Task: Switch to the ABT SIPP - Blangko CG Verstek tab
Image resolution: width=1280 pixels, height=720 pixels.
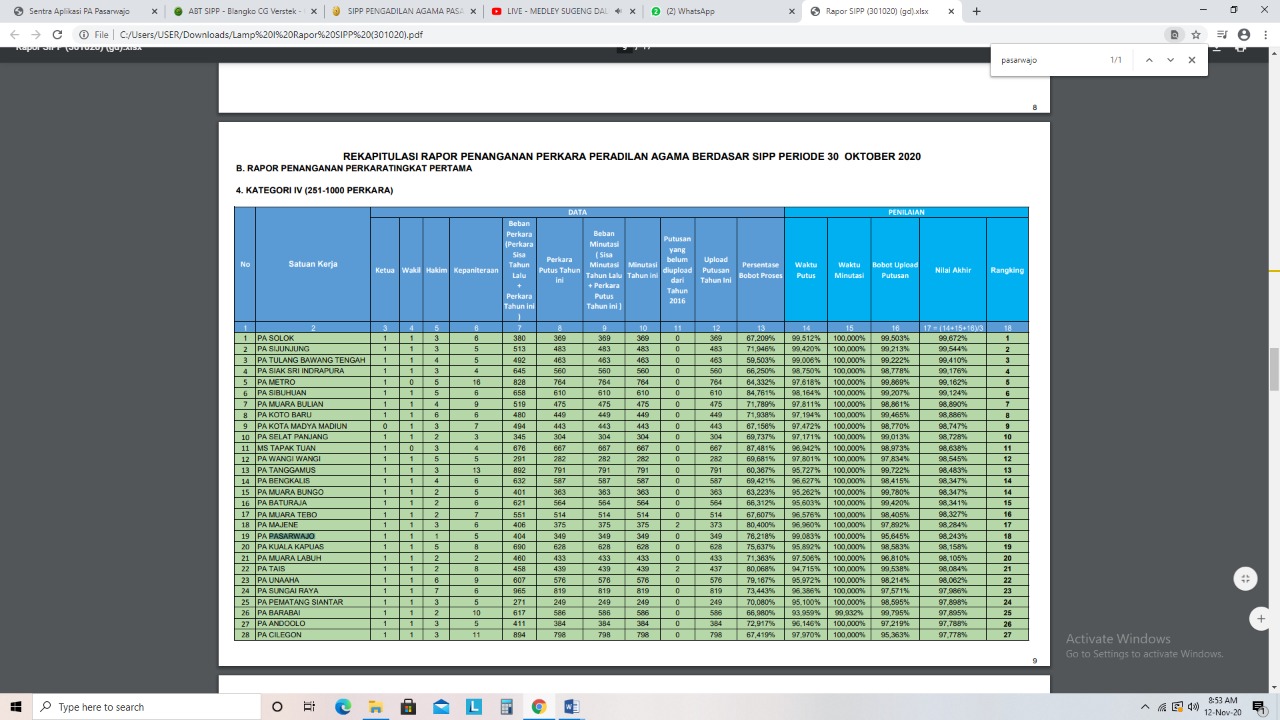Action: click(244, 11)
